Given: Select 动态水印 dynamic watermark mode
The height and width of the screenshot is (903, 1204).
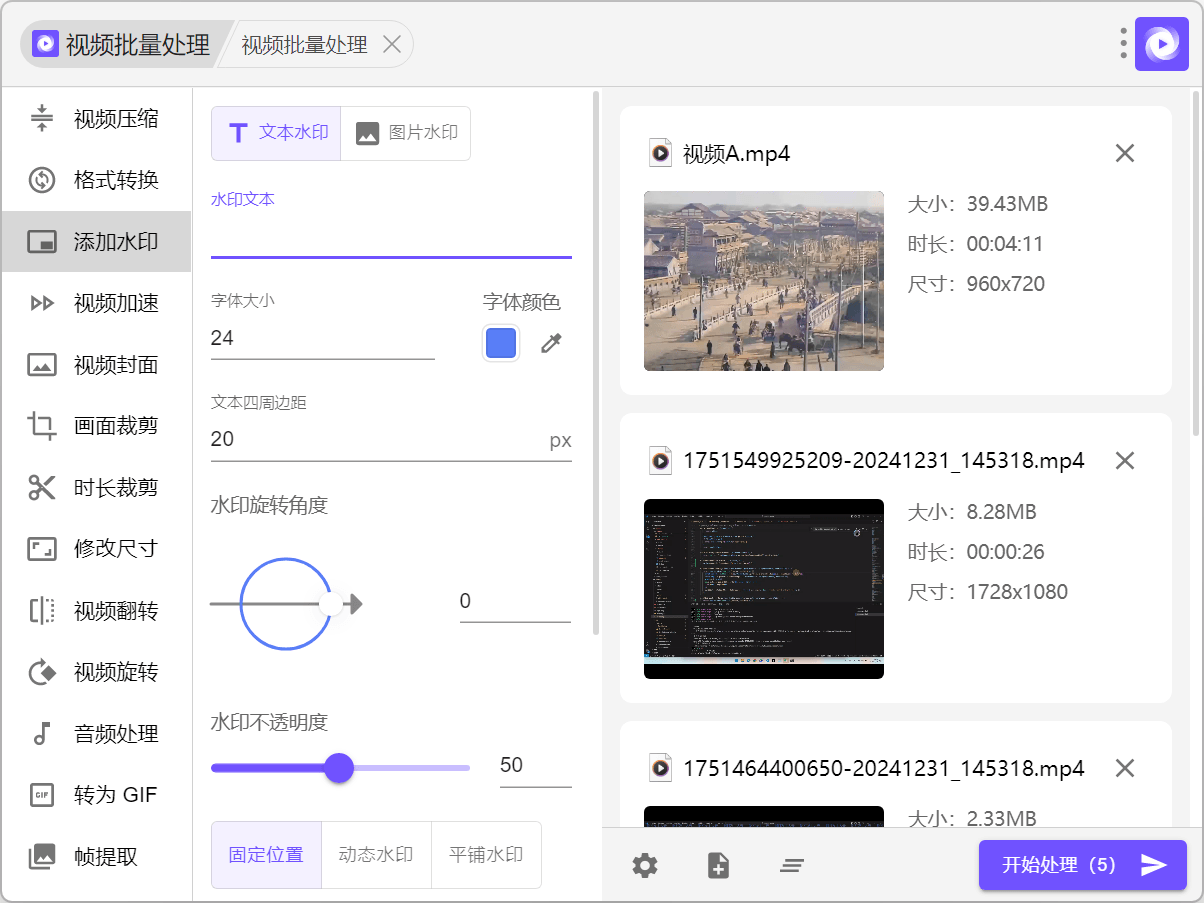Looking at the screenshot, I should 376,855.
